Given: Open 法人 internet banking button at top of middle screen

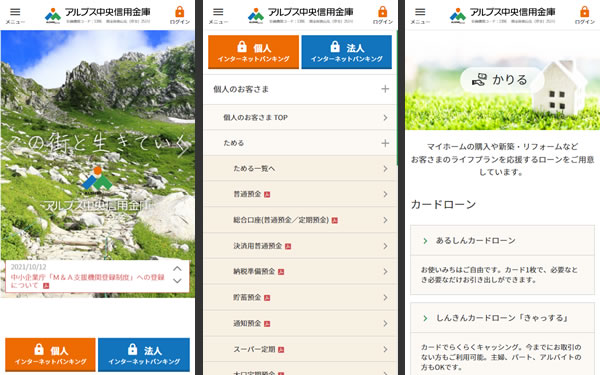Looking at the screenshot, I should click(347, 52).
